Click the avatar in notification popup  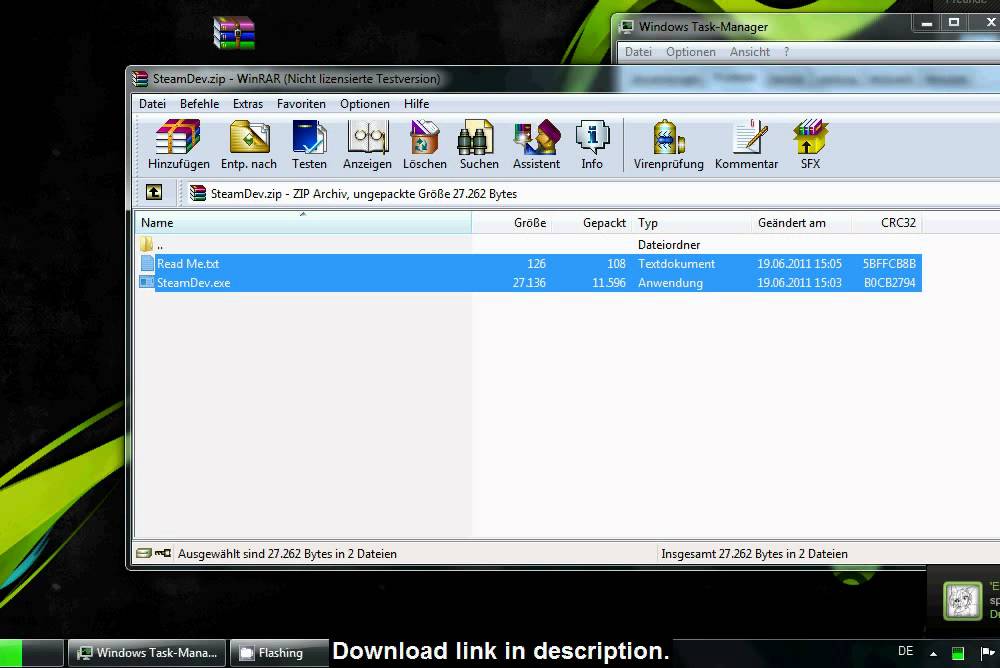[962, 600]
